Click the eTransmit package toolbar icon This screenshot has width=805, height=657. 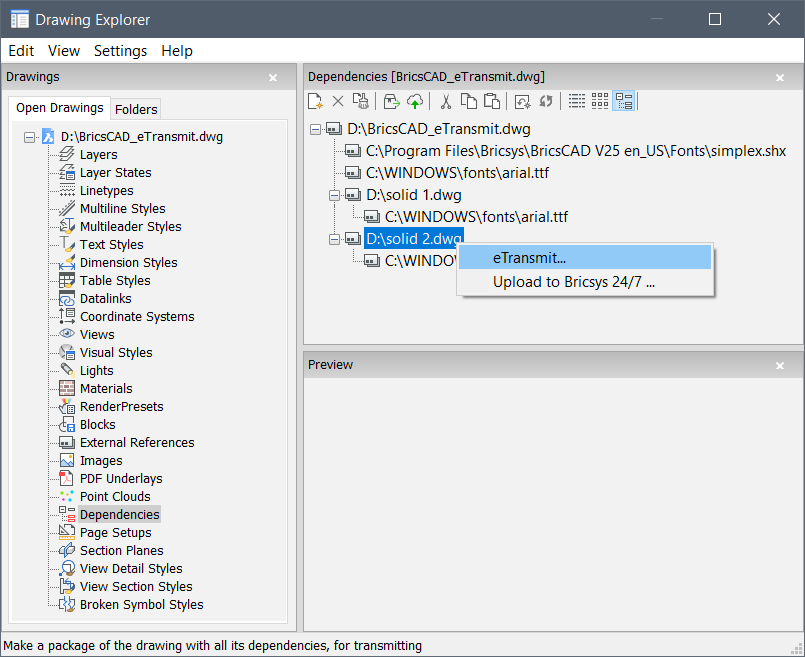pos(391,101)
